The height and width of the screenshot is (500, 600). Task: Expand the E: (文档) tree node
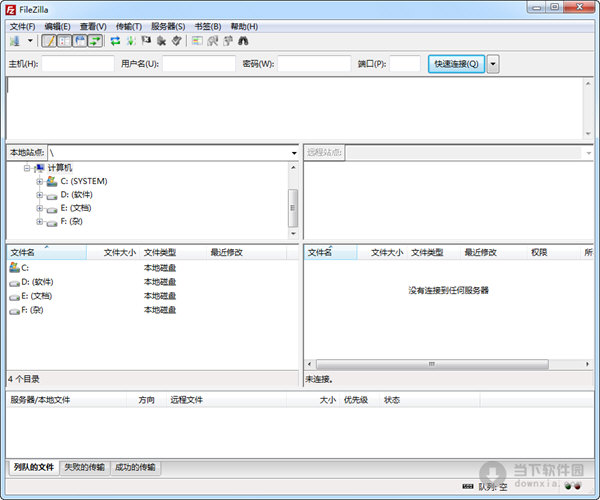(x=39, y=208)
